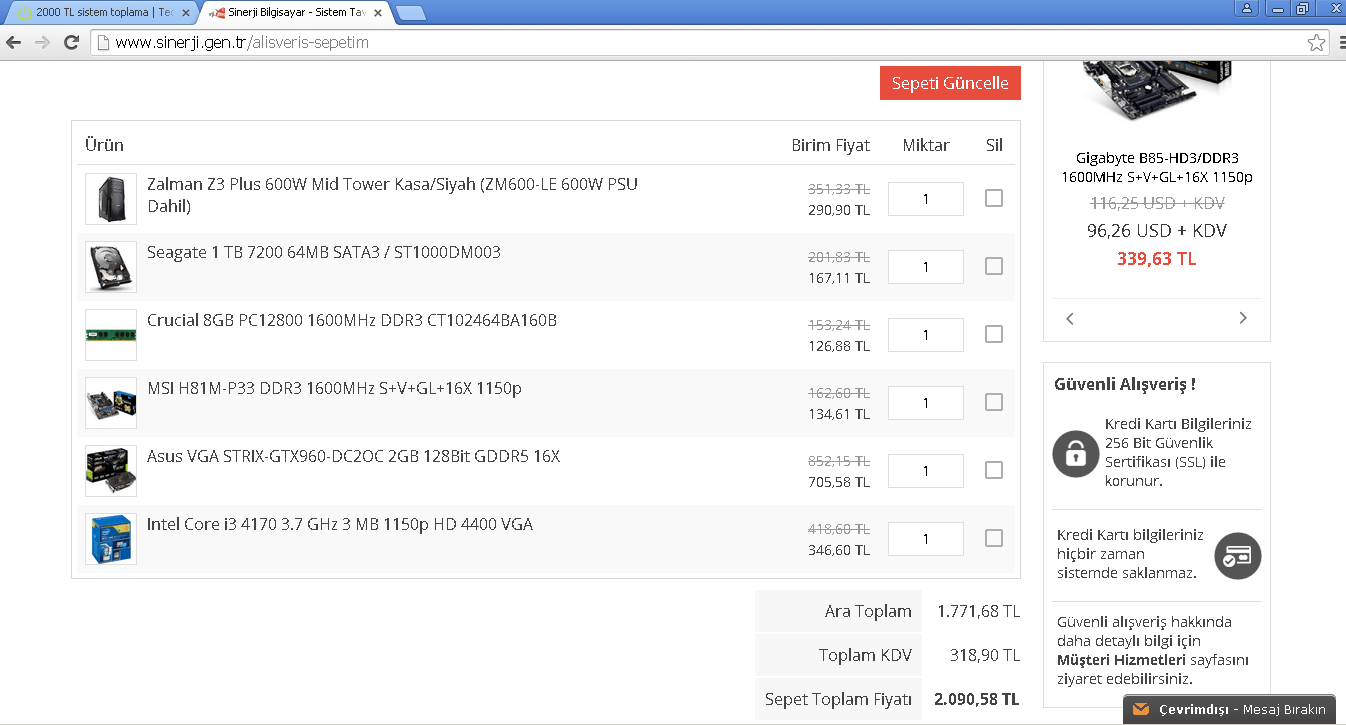Click the '705,58 TL' Asus price
1346x725 pixels.
tap(839, 482)
